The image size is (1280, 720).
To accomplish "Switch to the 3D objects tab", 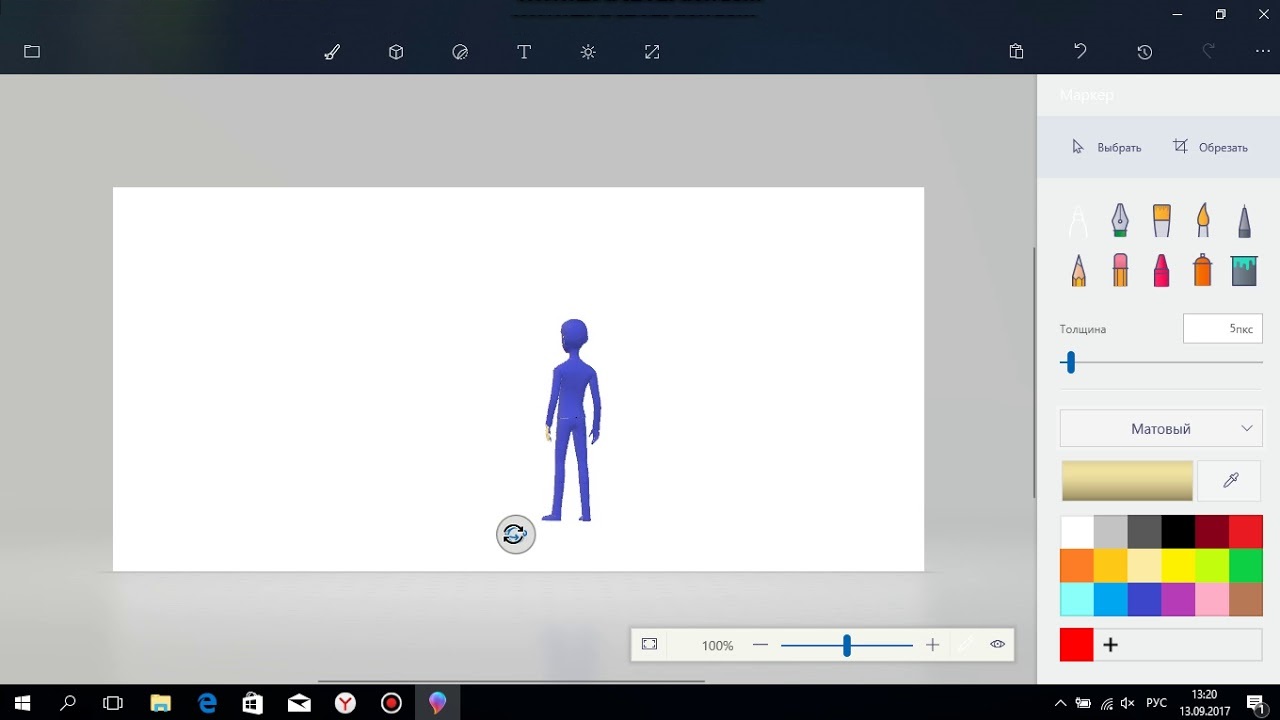I will 396,52.
